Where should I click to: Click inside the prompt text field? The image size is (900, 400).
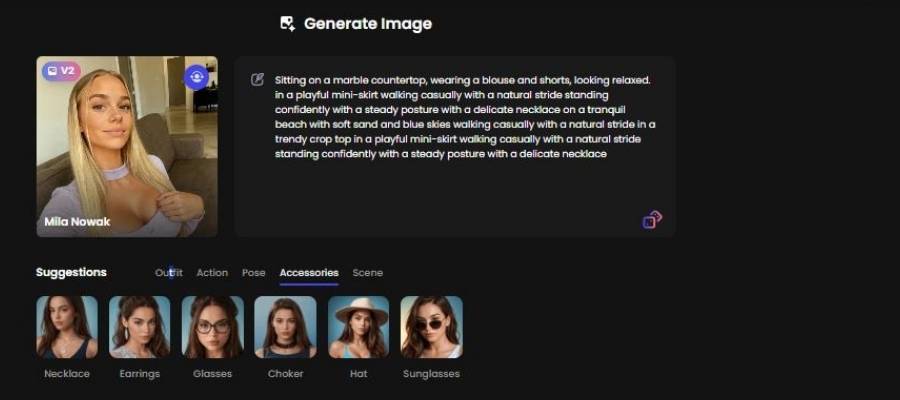click(455, 146)
